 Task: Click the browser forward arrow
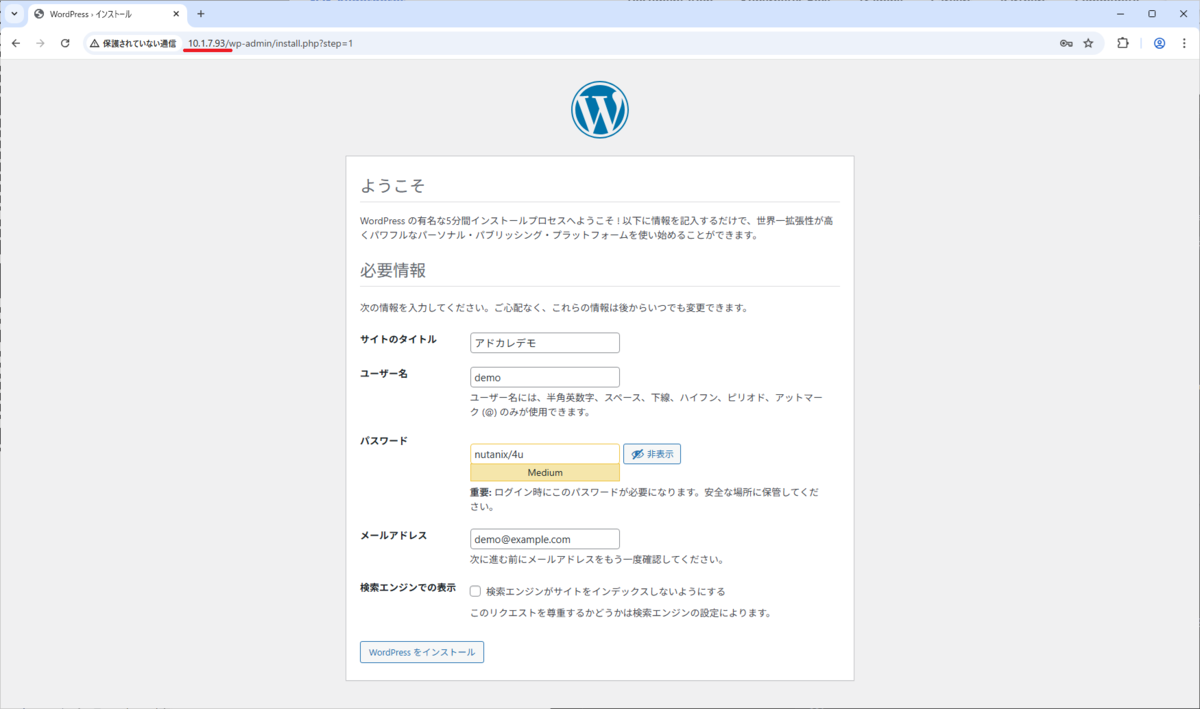40,43
